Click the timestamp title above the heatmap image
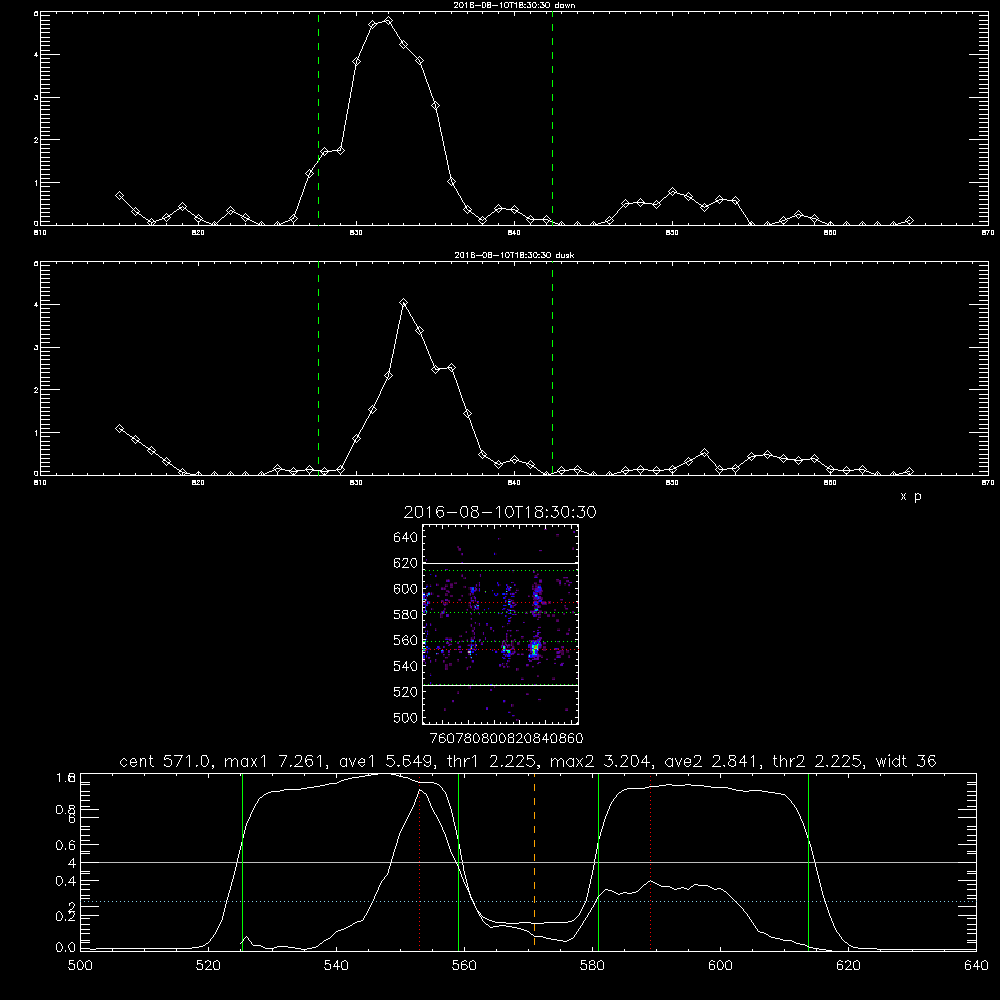This screenshot has width=1000, height=1000. pos(499,512)
